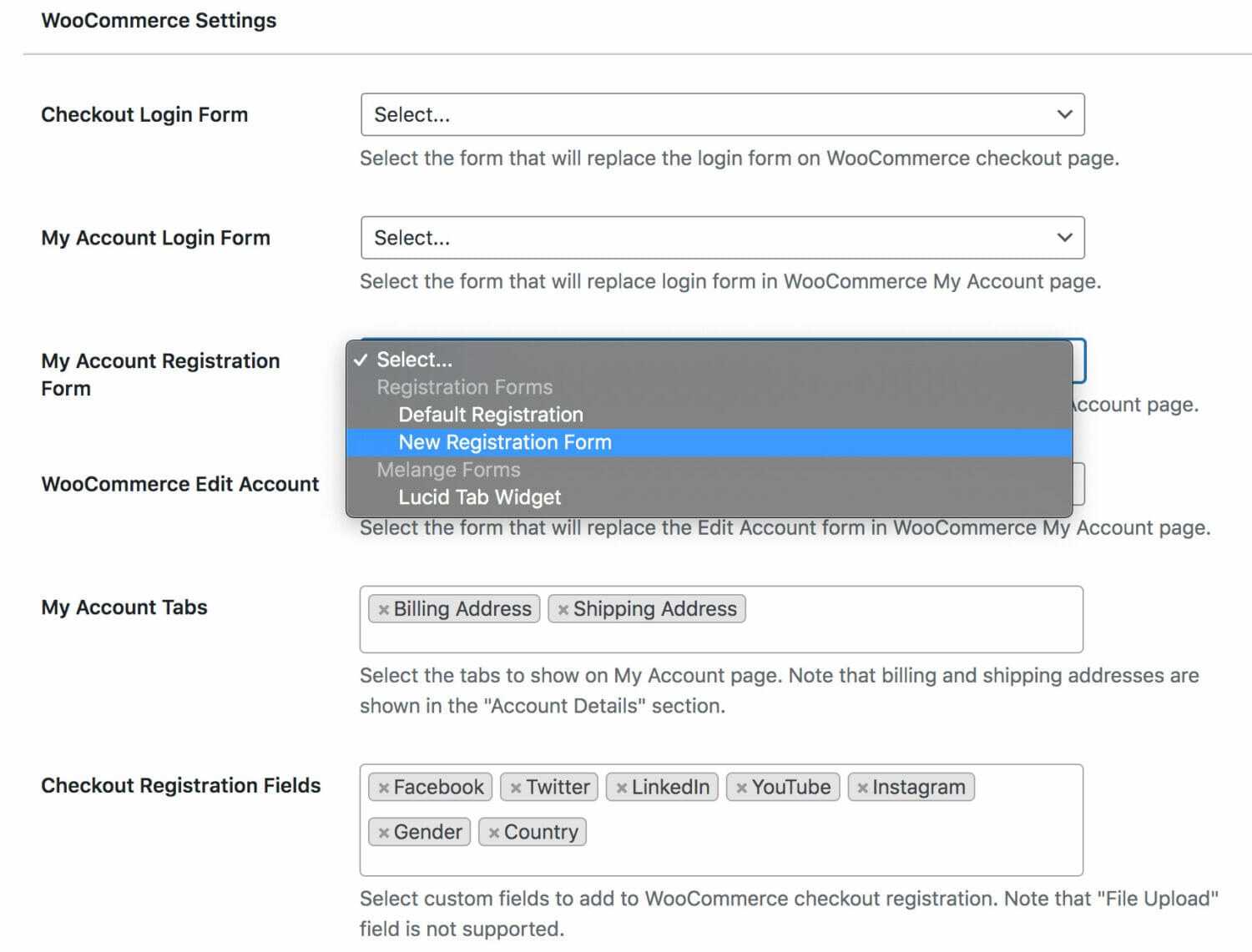The image size is (1252, 952).
Task: Click the My Account Login Form label
Action: (x=155, y=239)
